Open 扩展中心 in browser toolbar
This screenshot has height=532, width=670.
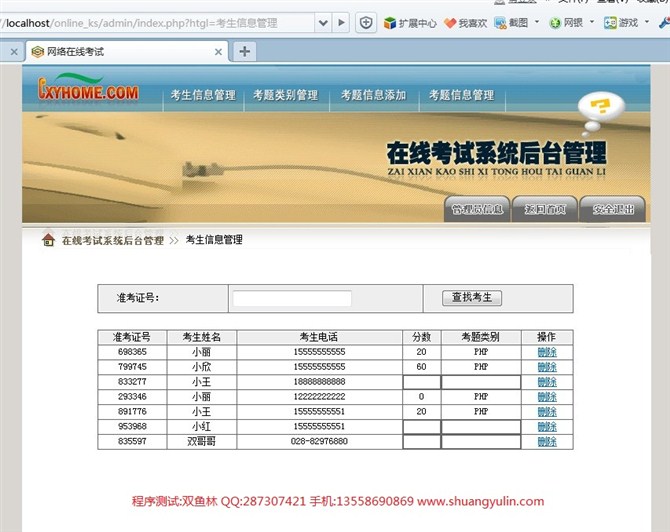click(410, 23)
